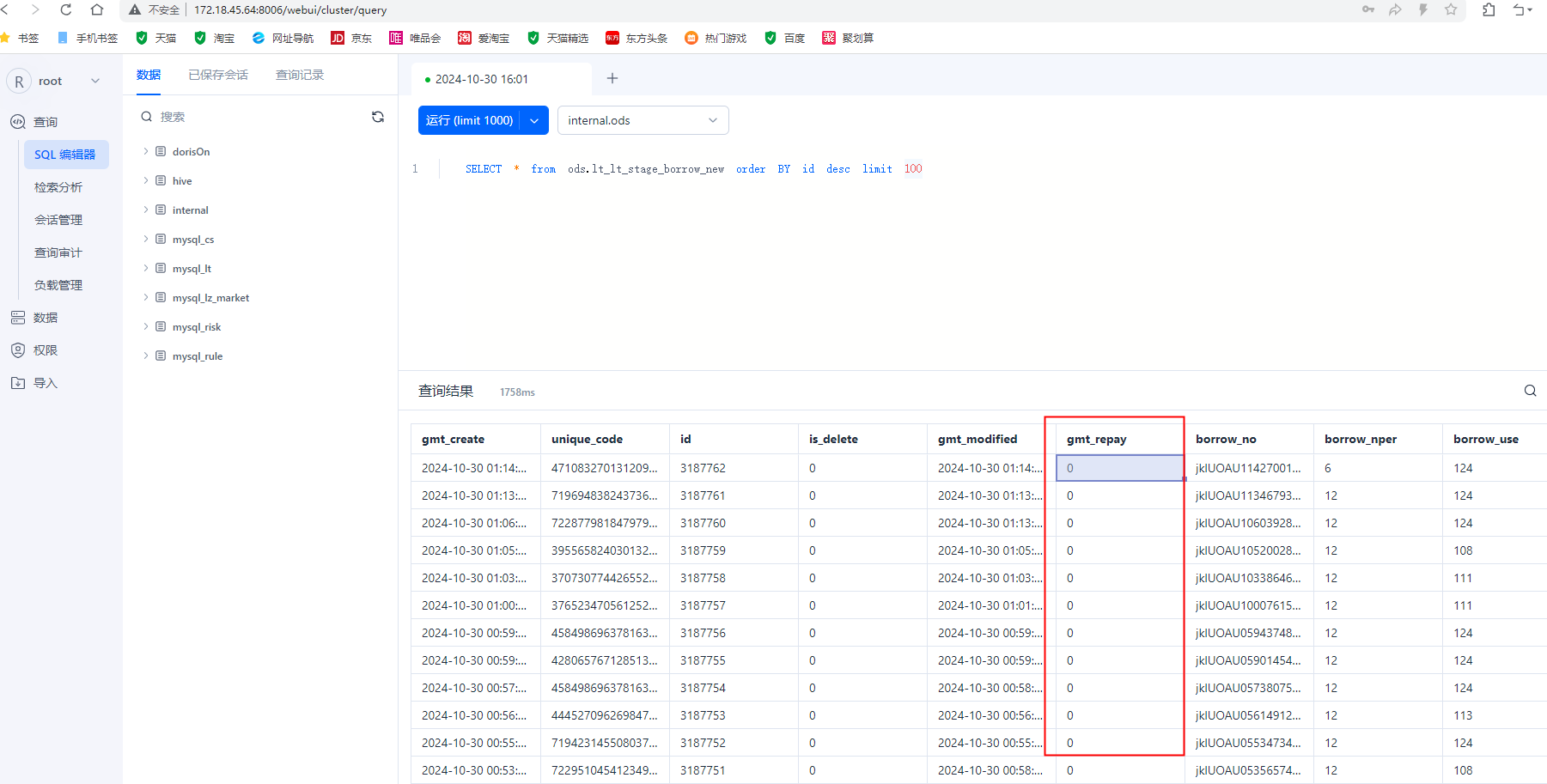Expand the mysql_risk catalog

click(x=146, y=326)
